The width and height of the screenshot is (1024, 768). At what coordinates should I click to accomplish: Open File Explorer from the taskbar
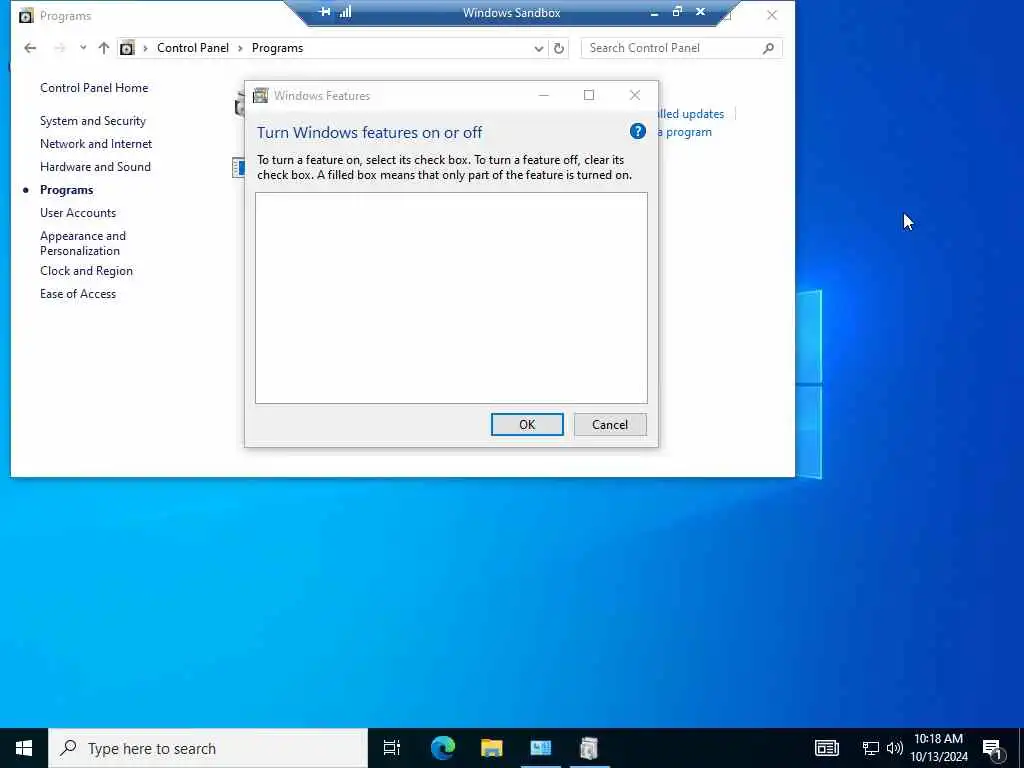tap(492, 748)
